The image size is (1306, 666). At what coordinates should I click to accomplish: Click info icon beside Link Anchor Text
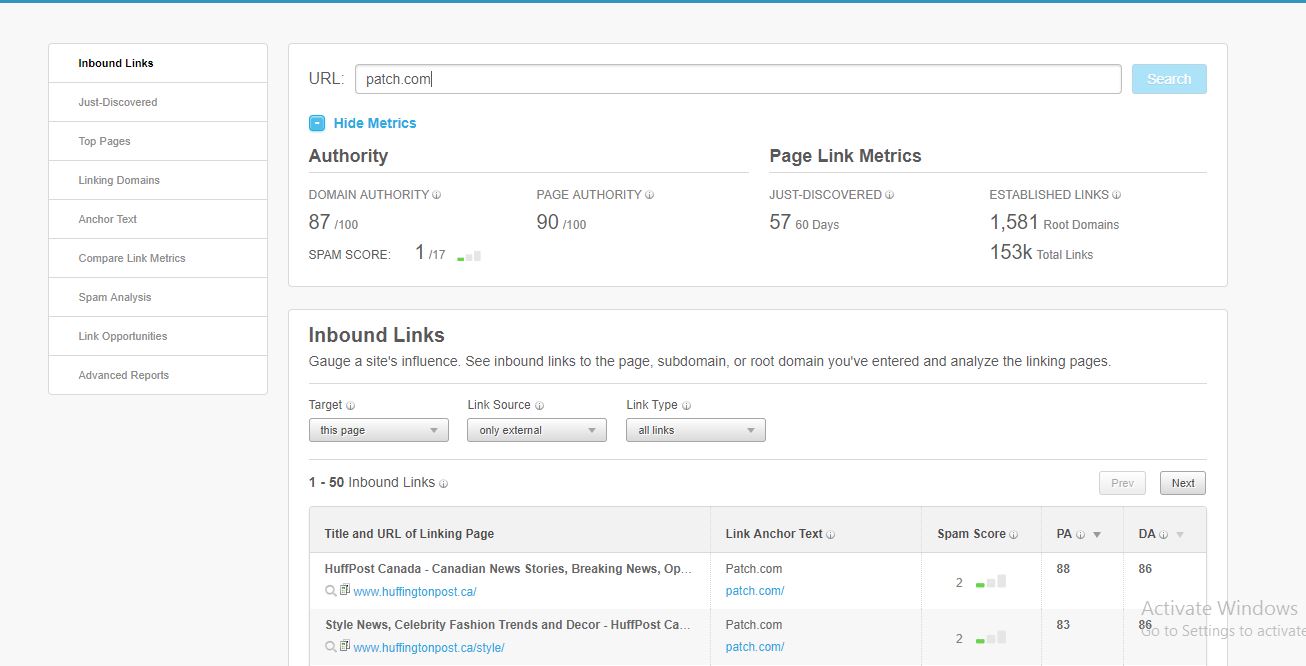click(831, 535)
